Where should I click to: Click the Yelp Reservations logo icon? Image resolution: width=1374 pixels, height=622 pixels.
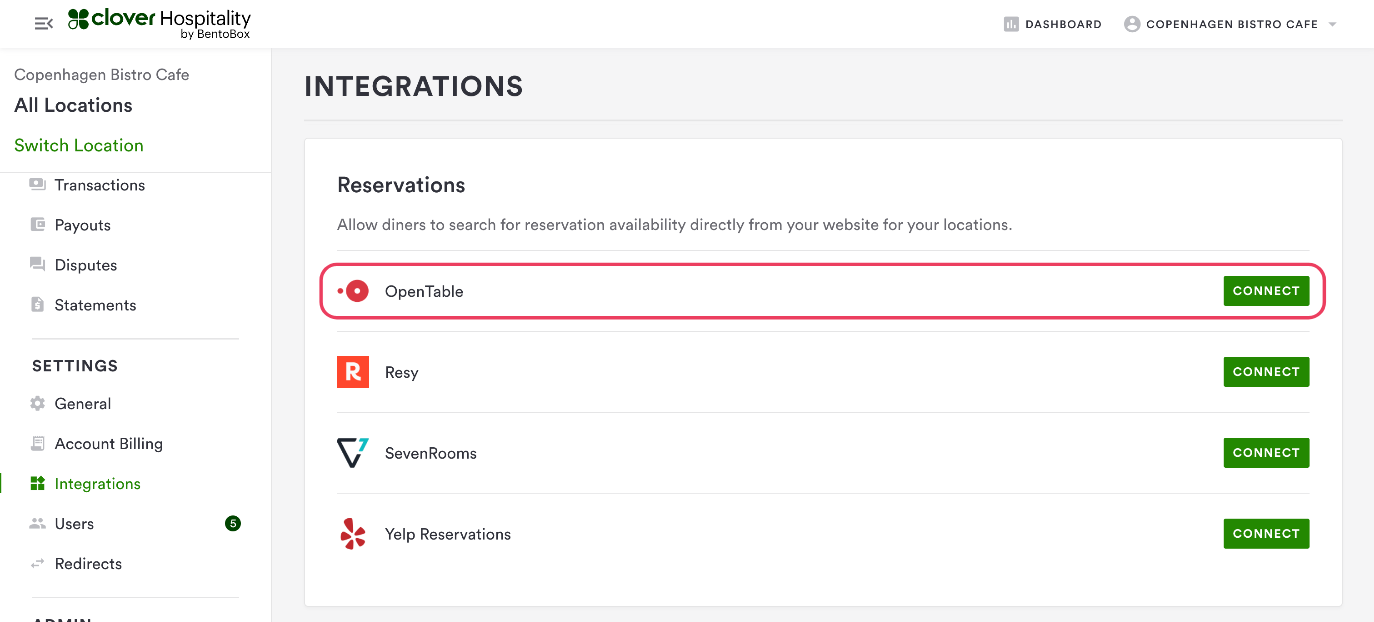click(353, 534)
